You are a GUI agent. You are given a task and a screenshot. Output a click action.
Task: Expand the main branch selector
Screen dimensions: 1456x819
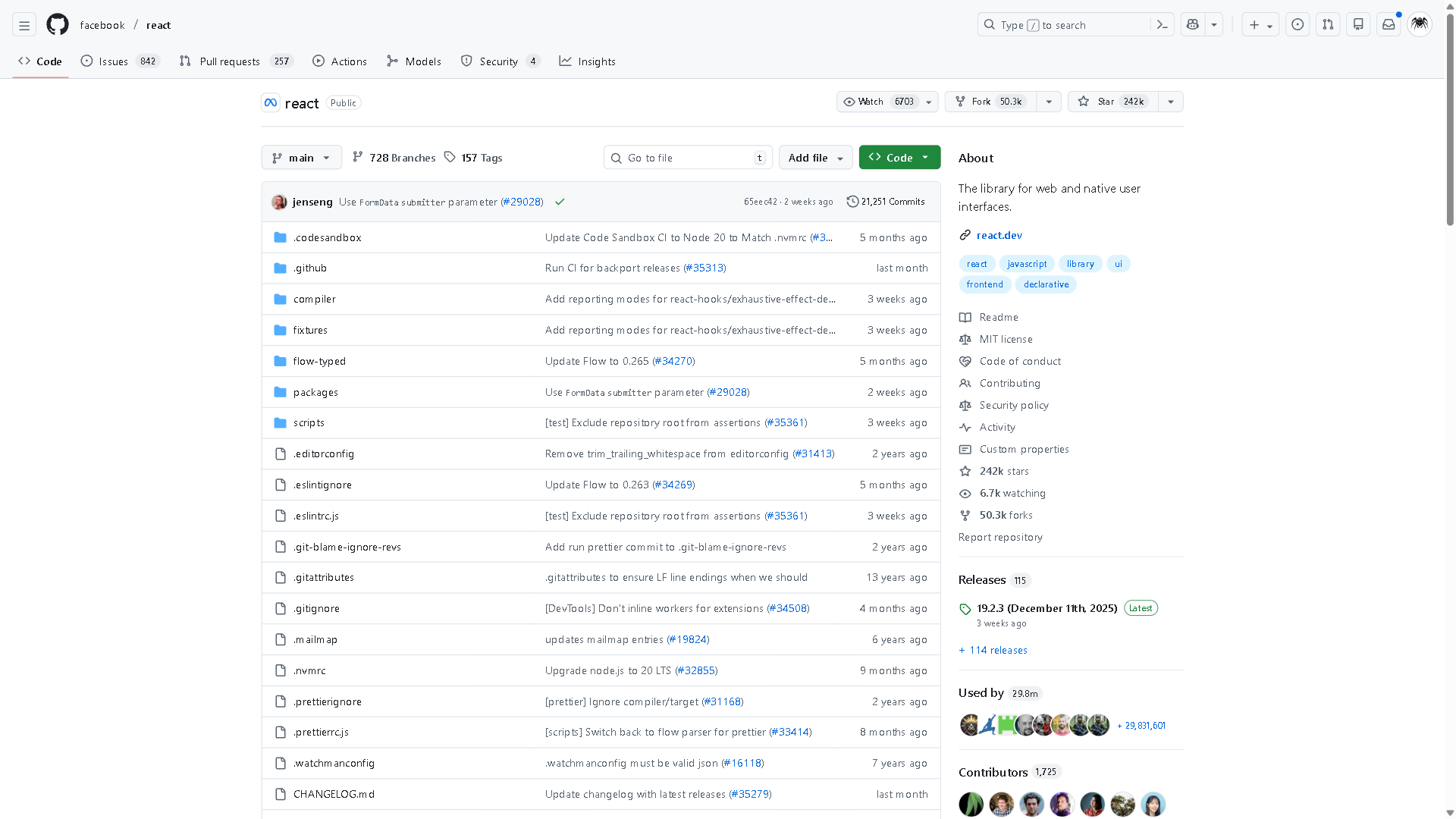point(301,157)
